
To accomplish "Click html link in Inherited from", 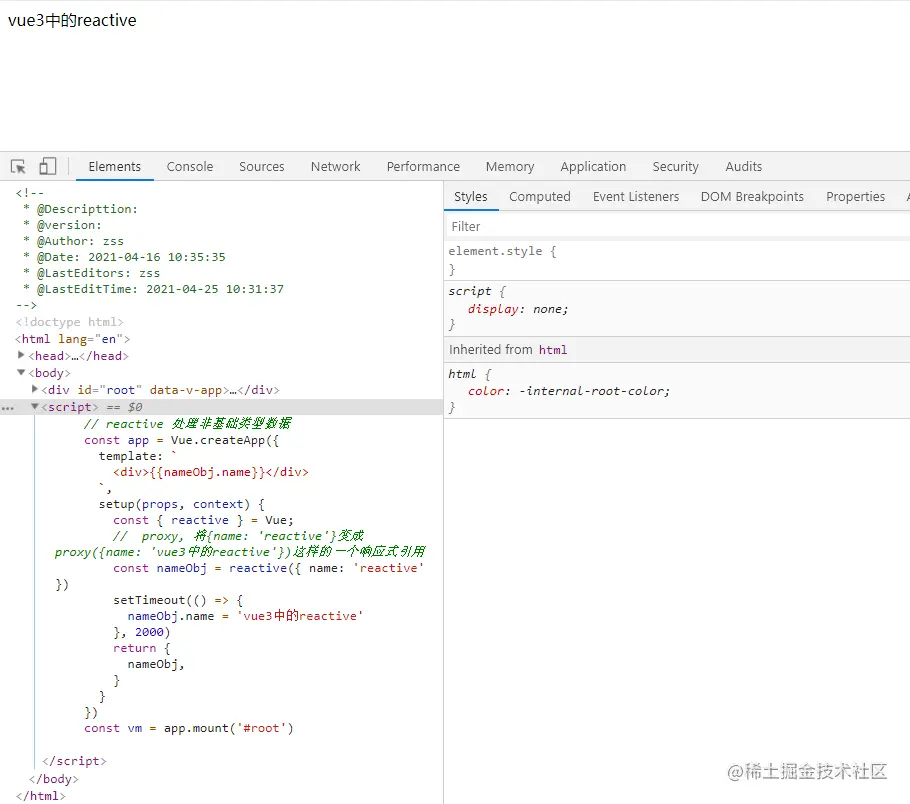I will pyautogui.click(x=553, y=350).
